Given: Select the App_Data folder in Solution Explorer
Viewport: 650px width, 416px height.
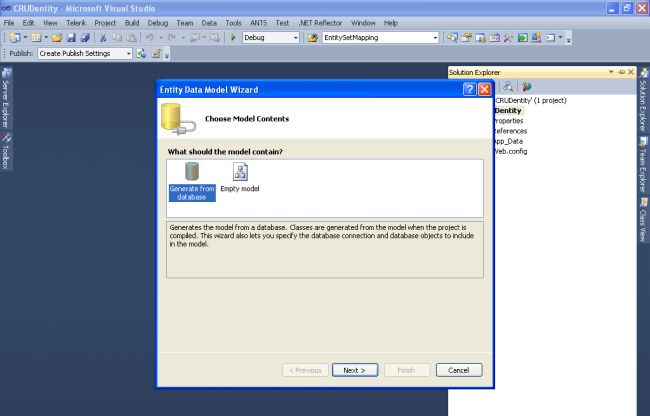Looking at the screenshot, I should point(509,141).
